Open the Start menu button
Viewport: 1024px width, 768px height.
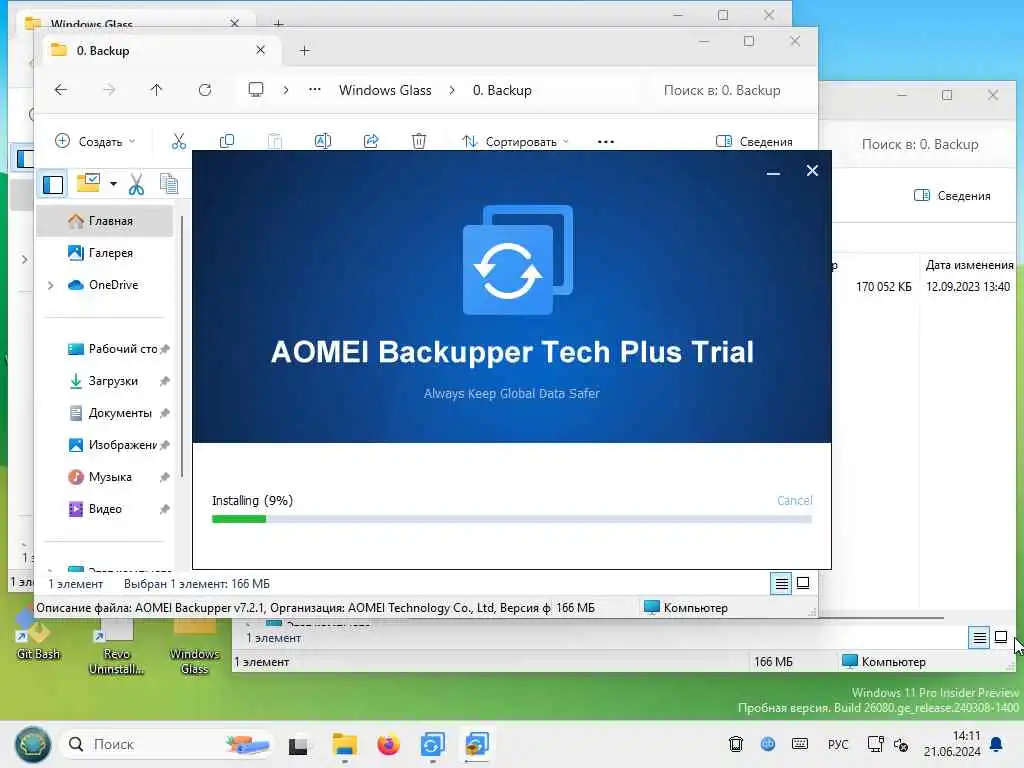(33, 744)
